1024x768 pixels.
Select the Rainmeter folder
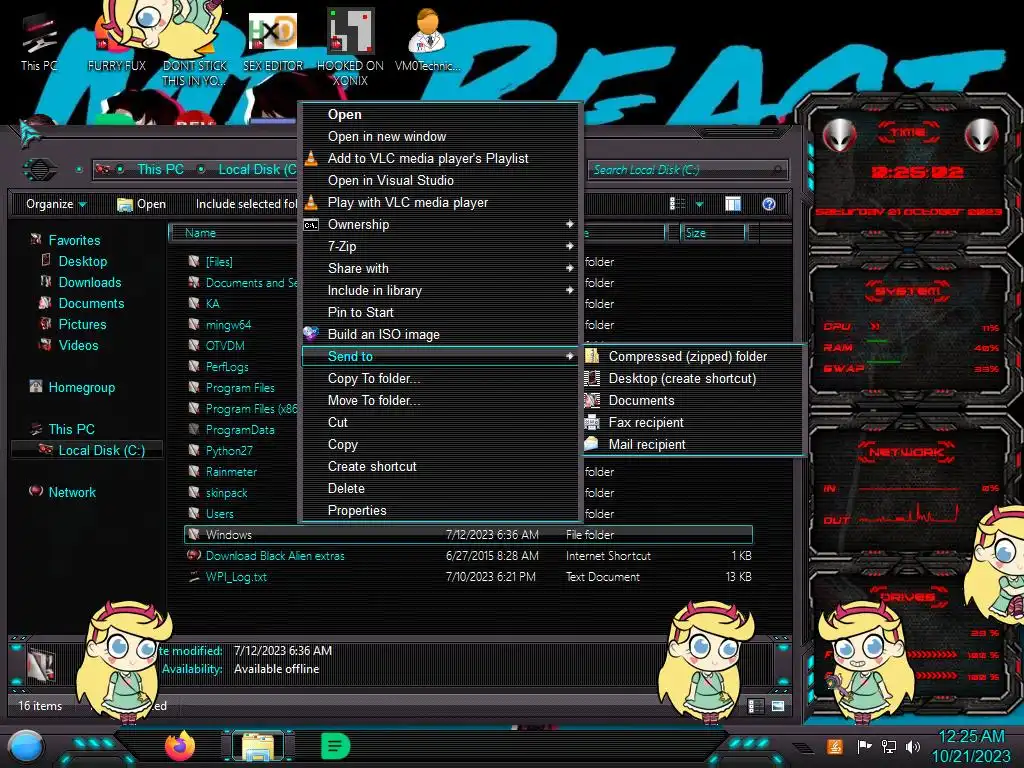point(231,472)
